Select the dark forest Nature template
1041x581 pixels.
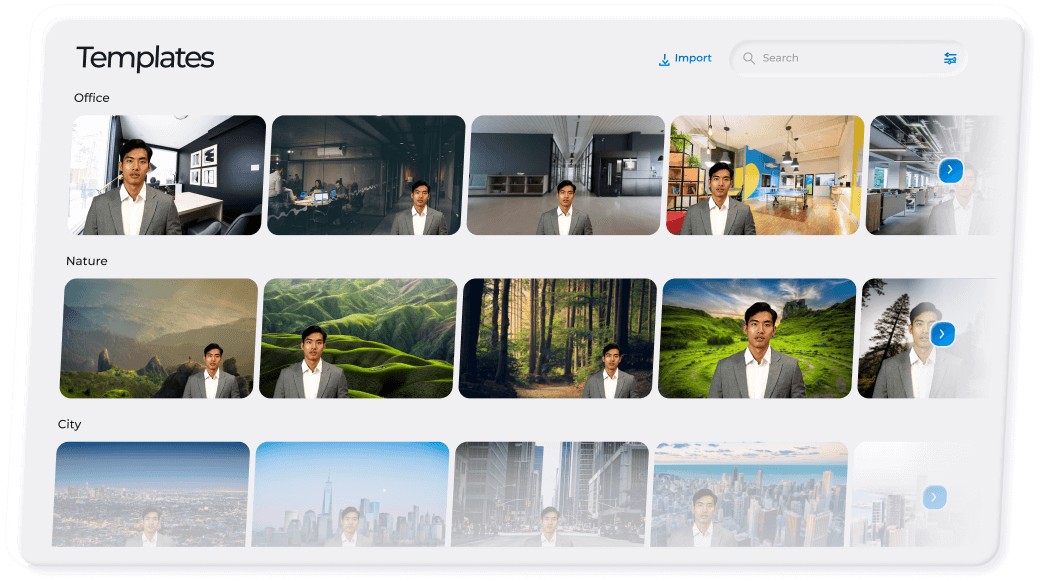tap(556, 338)
